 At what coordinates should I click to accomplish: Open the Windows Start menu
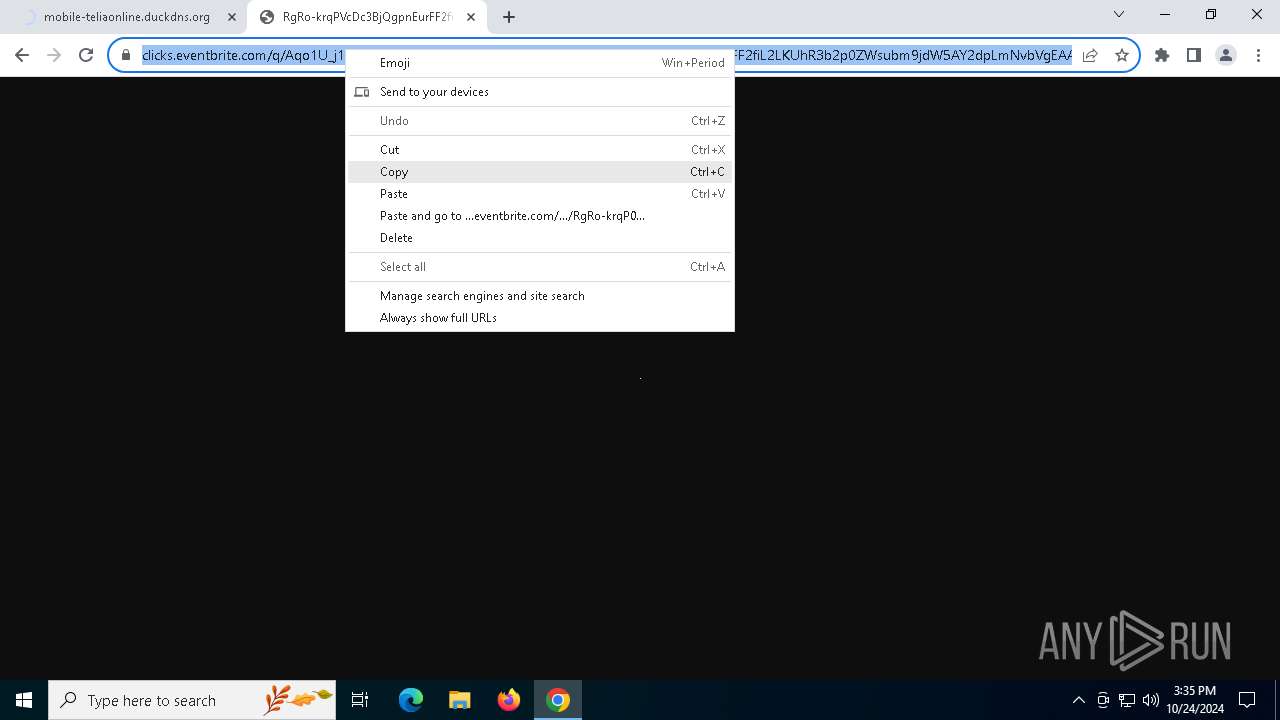pyautogui.click(x=24, y=700)
